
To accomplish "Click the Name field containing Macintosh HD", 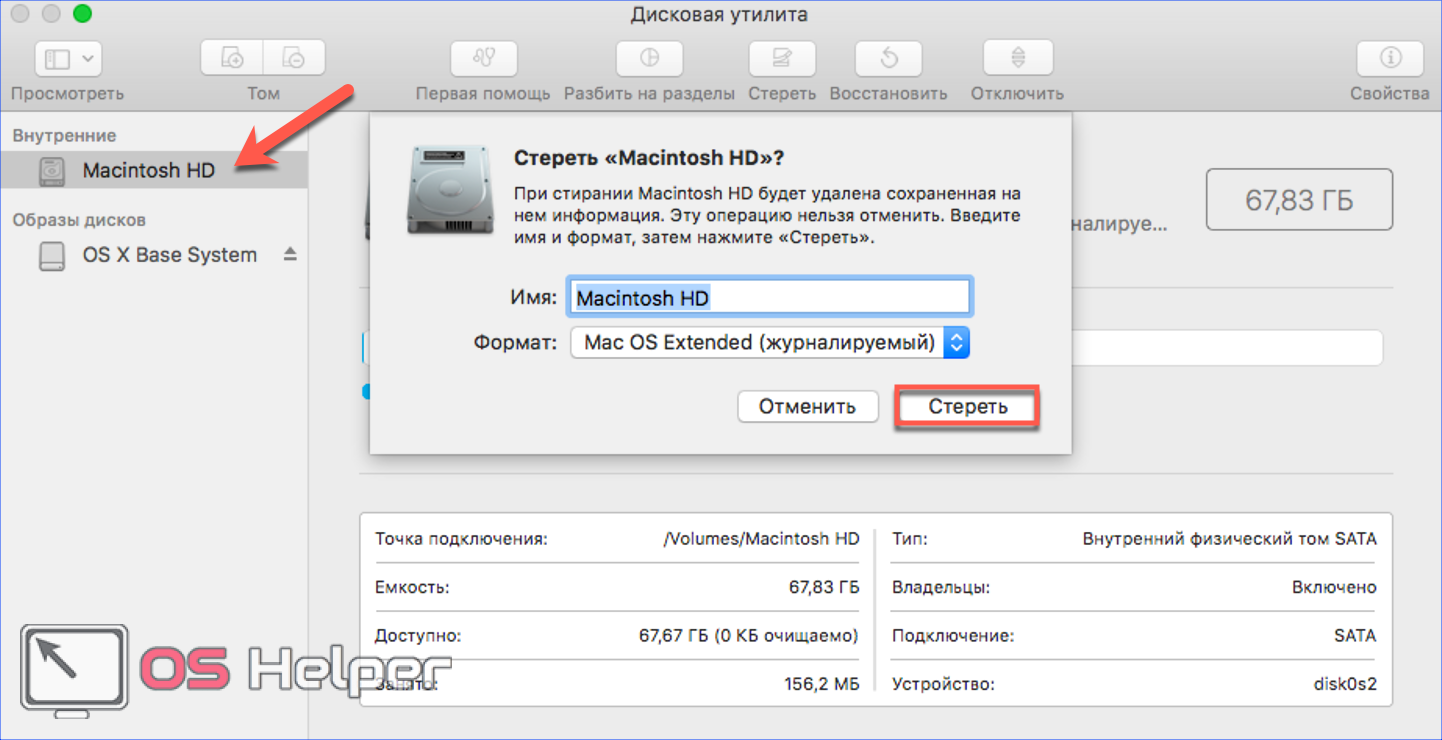I will [769, 297].
